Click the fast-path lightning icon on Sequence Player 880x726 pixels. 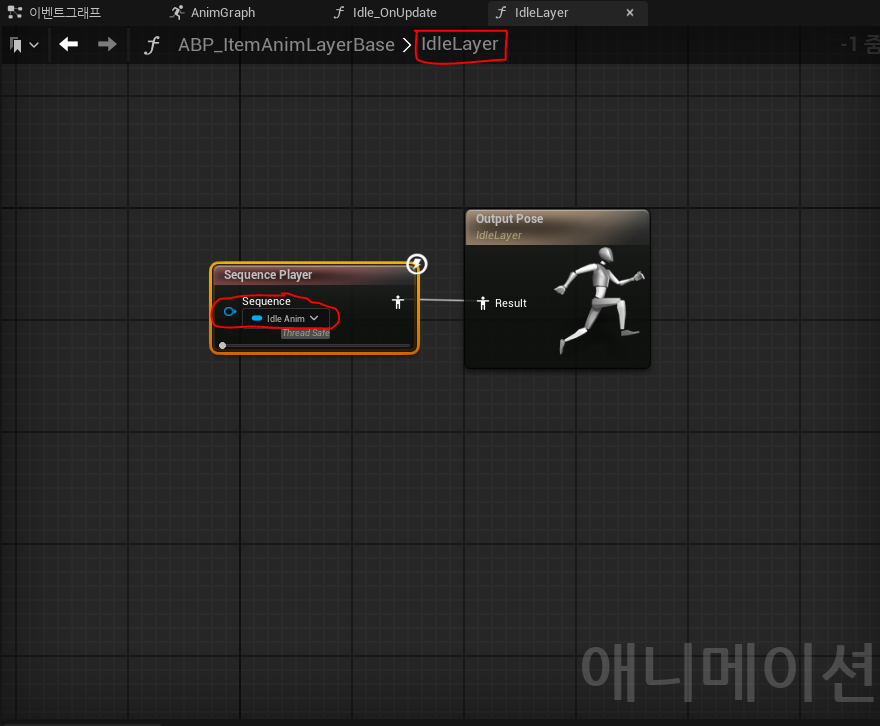(x=416, y=264)
